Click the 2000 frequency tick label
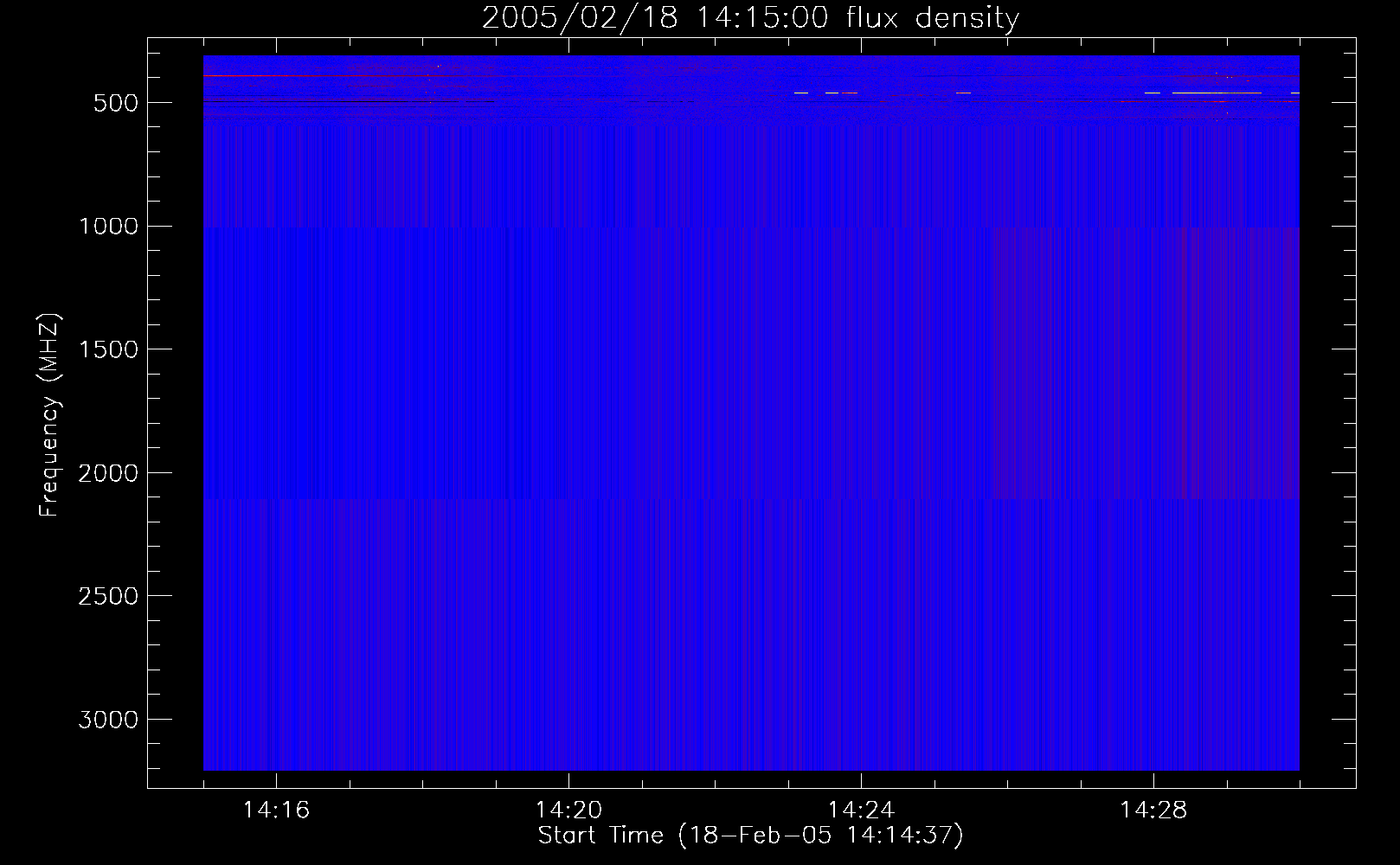Screen dimensions: 1400x865 pos(108,473)
